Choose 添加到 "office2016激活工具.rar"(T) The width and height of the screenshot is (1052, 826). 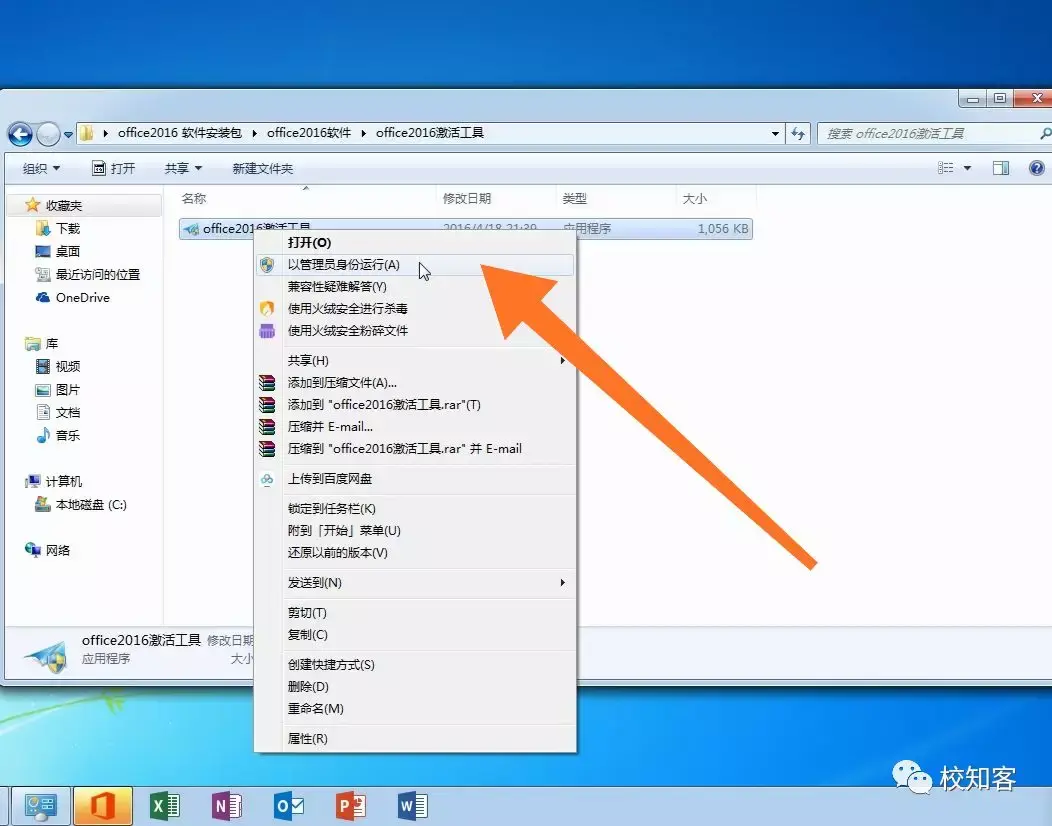click(415, 405)
